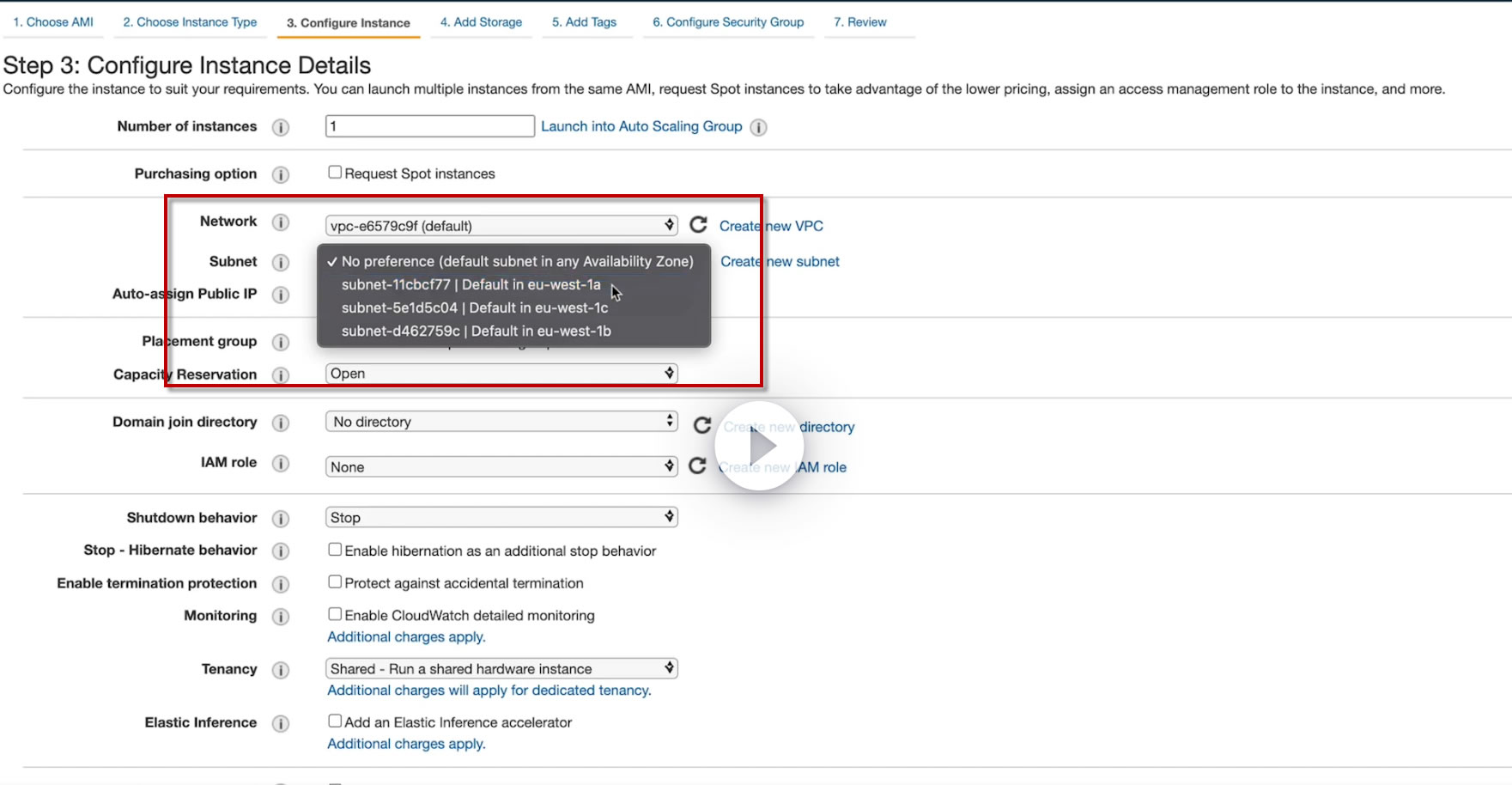
Task: Open the Tenancy dropdown
Action: coord(501,668)
